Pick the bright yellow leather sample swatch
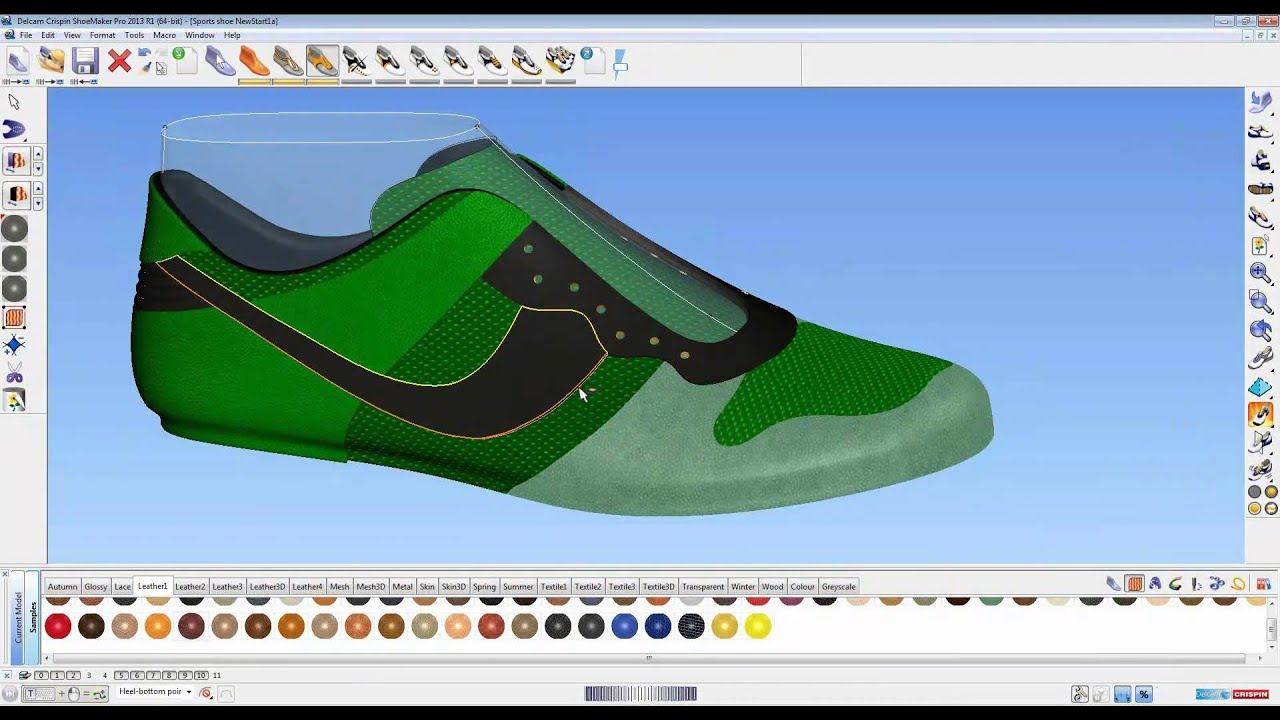This screenshot has width=1280, height=720. click(758, 627)
